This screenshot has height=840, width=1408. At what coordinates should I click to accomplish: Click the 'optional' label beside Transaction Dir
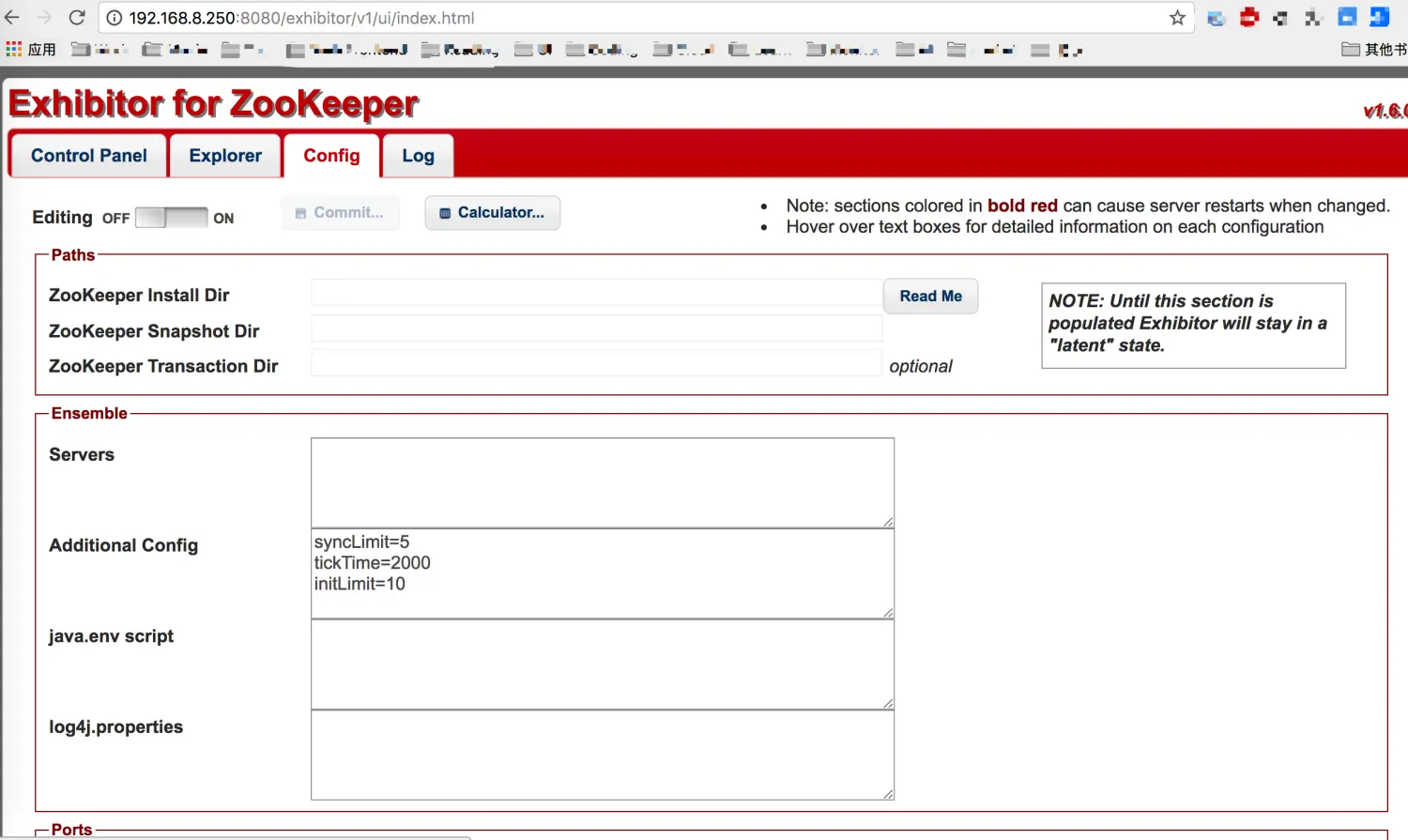click(921, 367)
